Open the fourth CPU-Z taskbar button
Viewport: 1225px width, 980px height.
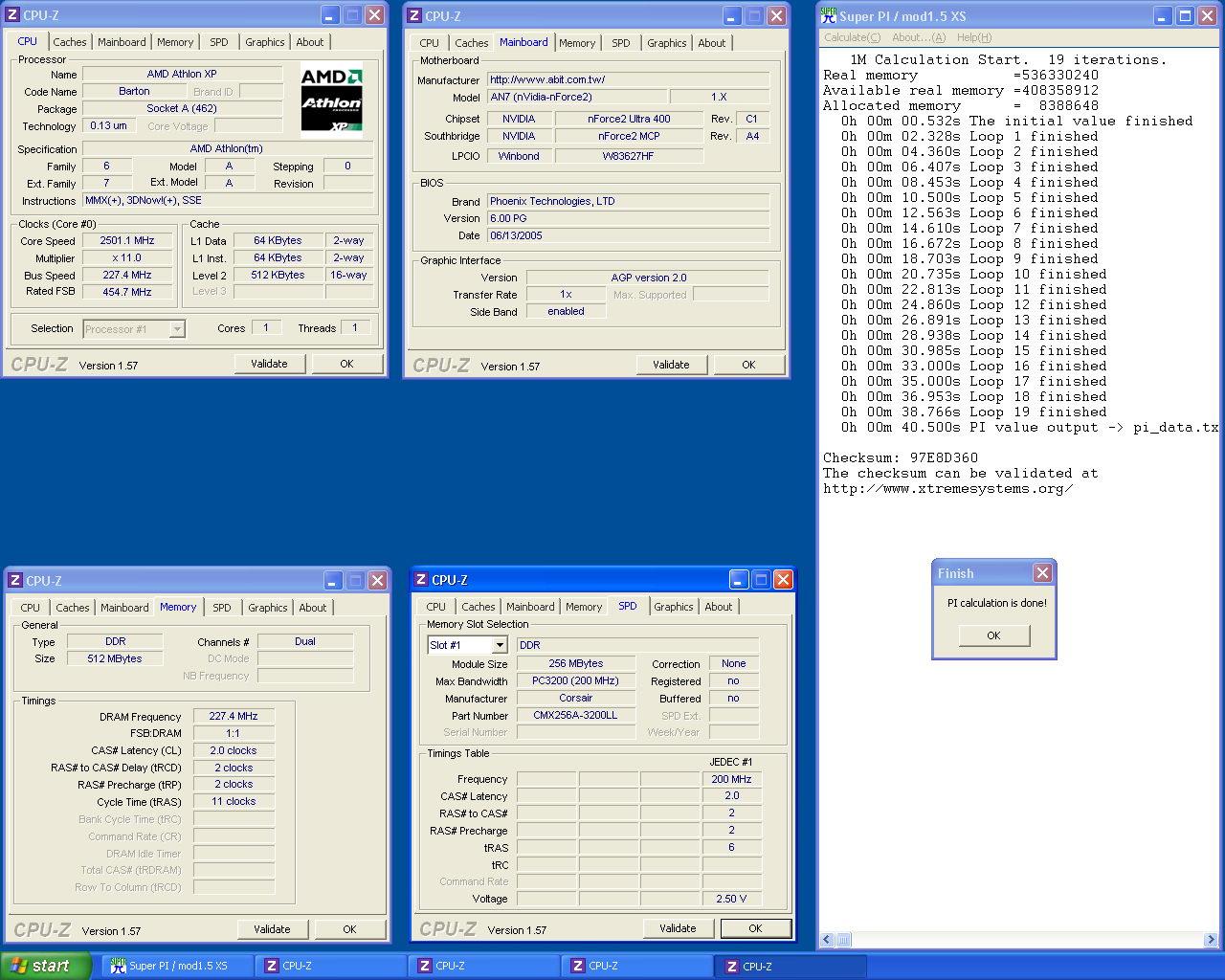[791, 966]
